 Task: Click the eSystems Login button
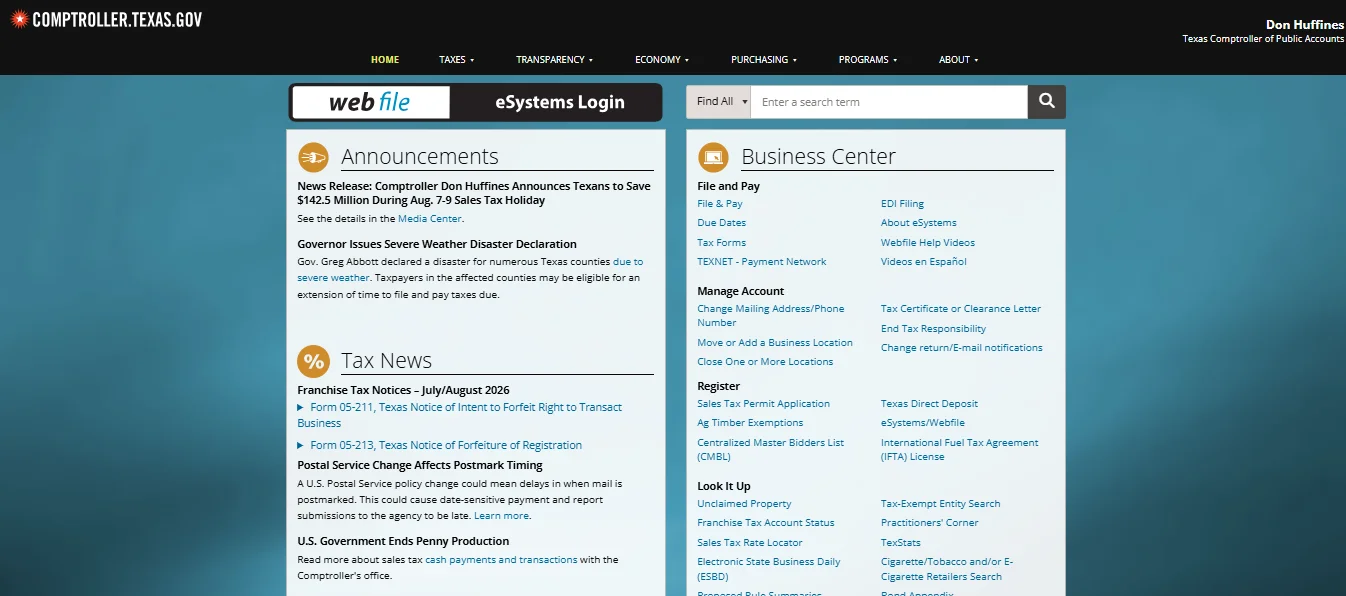click(x=560, y=102)
